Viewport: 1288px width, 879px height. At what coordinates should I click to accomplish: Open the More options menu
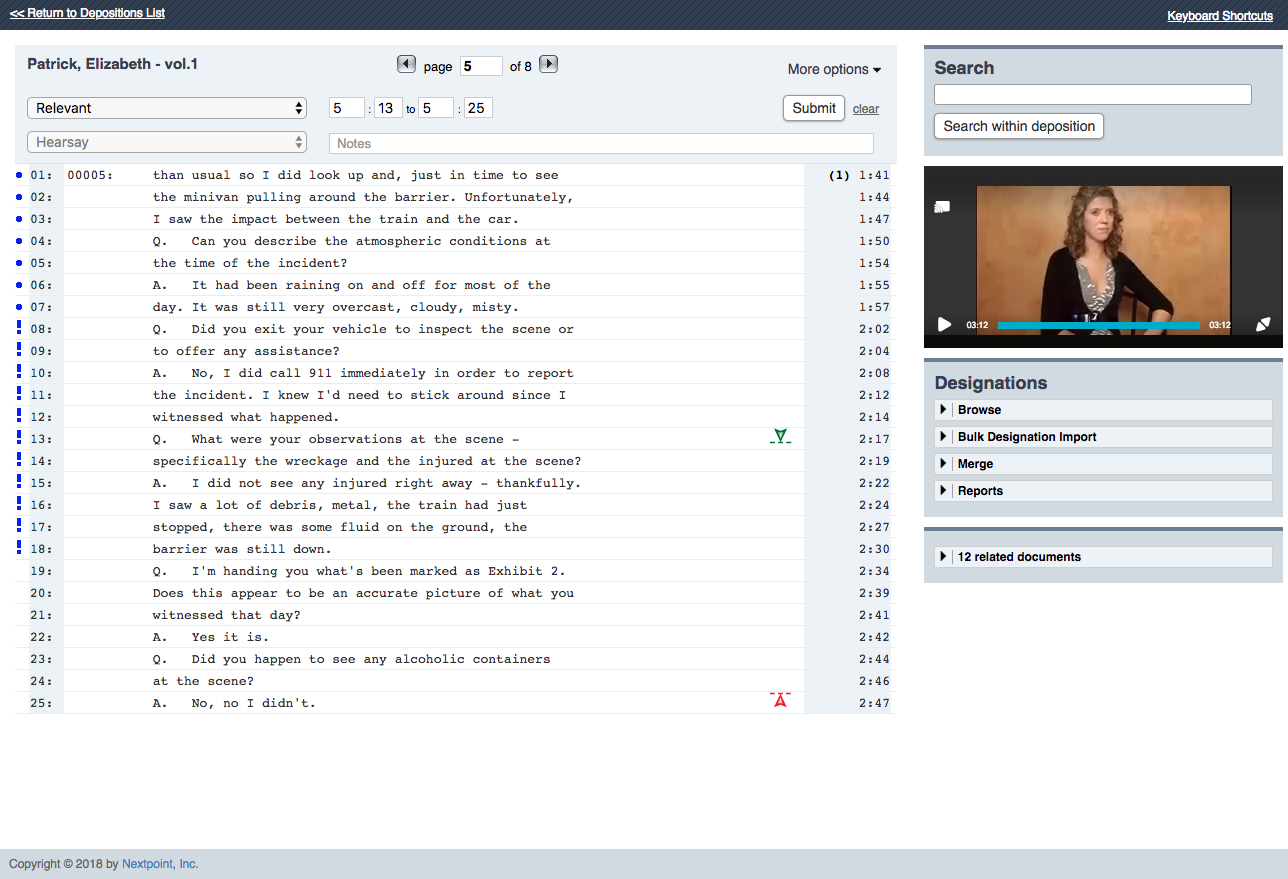tap(834, 69)
